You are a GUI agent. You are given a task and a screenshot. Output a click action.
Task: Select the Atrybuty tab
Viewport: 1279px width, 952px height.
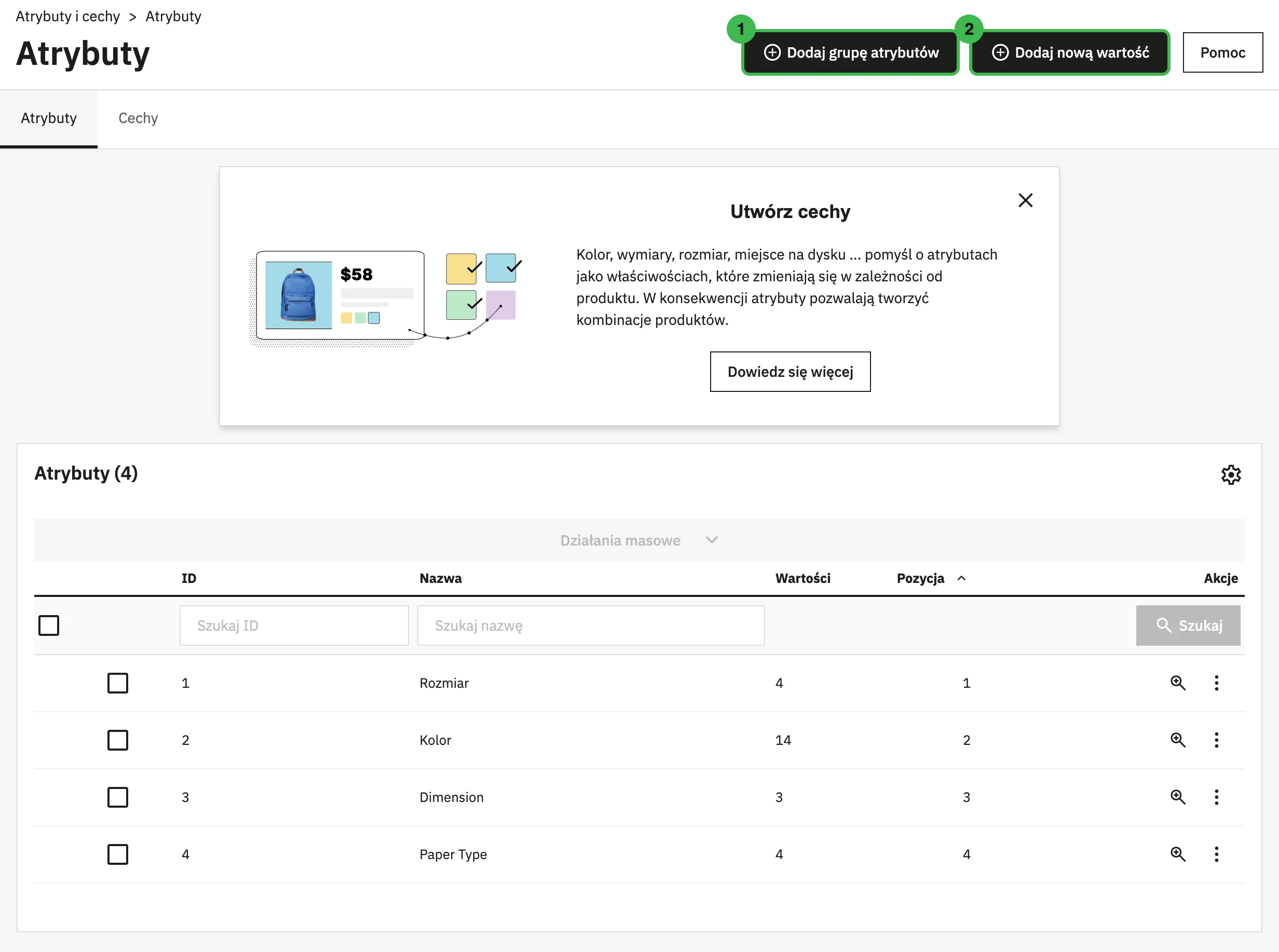[48, 118]
